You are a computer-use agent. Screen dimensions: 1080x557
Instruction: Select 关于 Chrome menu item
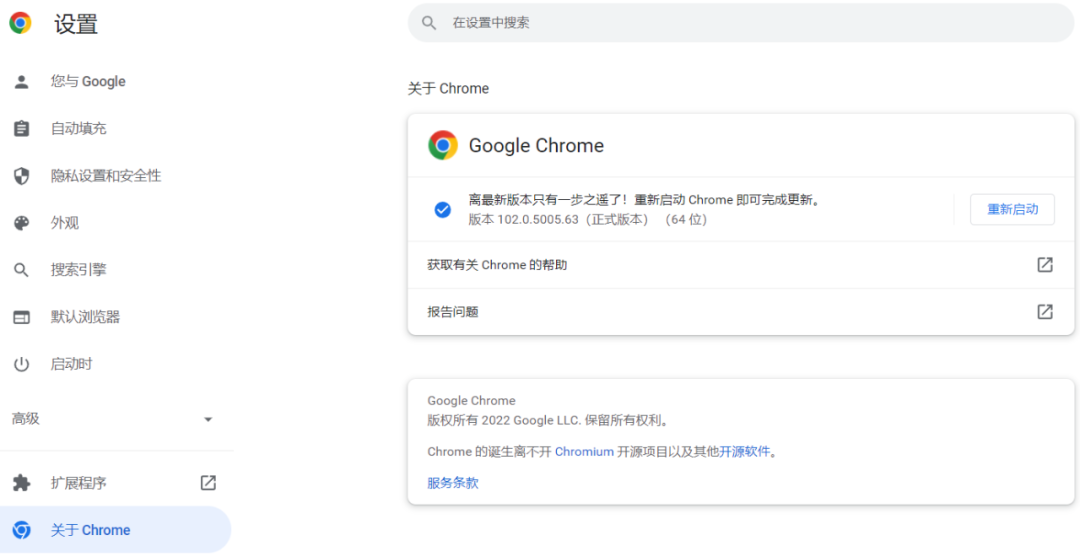[x=91, y=530]
